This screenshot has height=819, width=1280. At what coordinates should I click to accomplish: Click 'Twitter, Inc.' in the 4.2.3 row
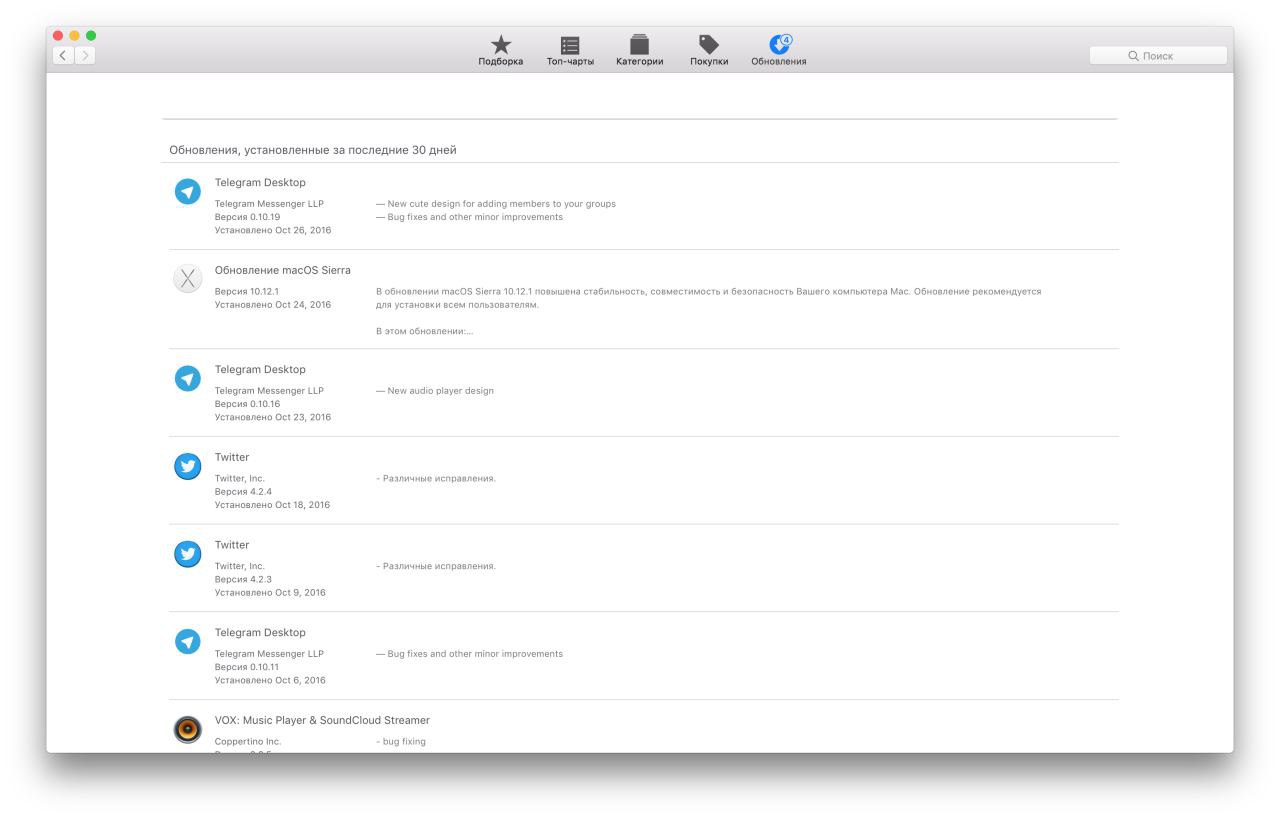point(240,566)
